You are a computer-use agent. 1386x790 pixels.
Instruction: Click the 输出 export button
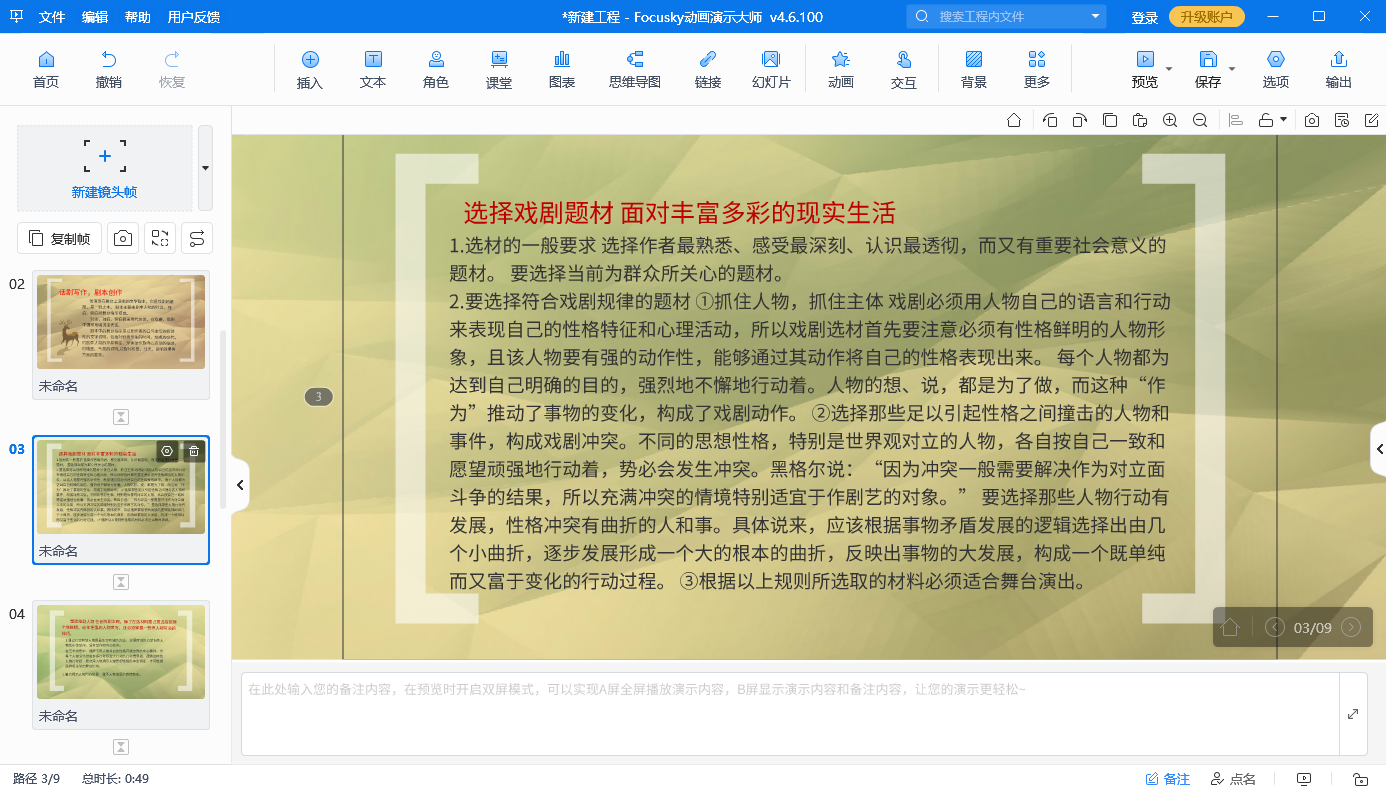point(1339,69)
